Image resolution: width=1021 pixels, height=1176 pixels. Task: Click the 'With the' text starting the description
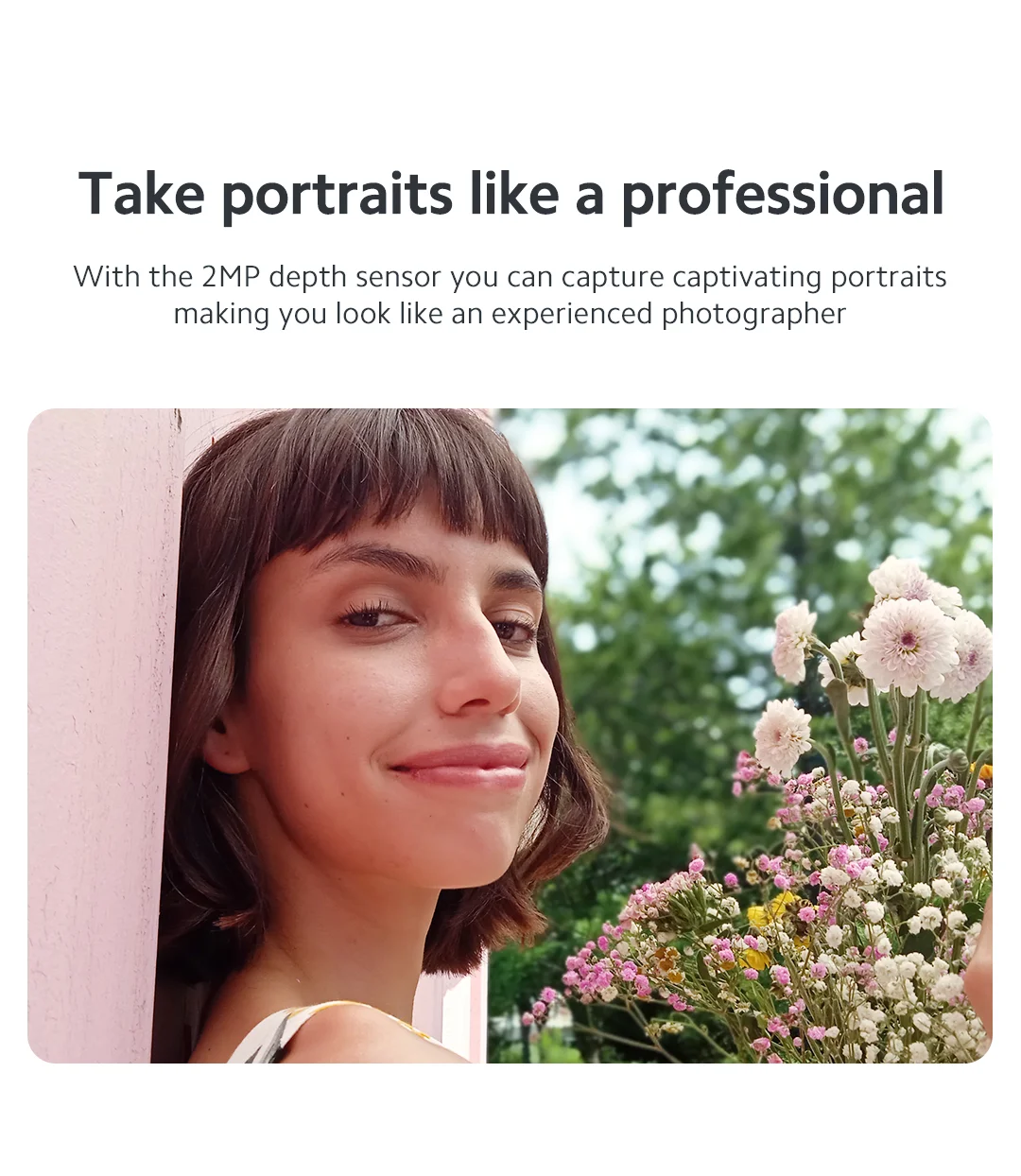133,276
